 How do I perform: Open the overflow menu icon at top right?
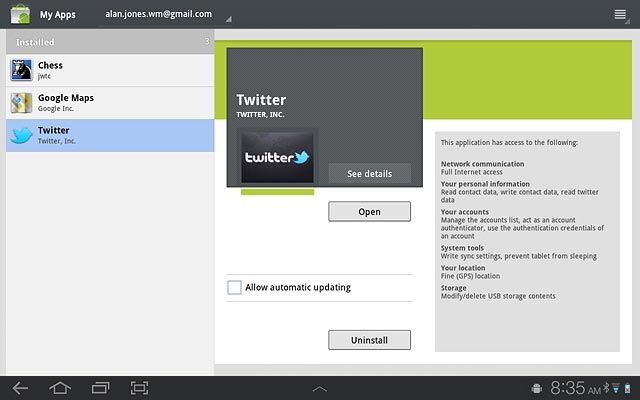(x=620, y=15)
